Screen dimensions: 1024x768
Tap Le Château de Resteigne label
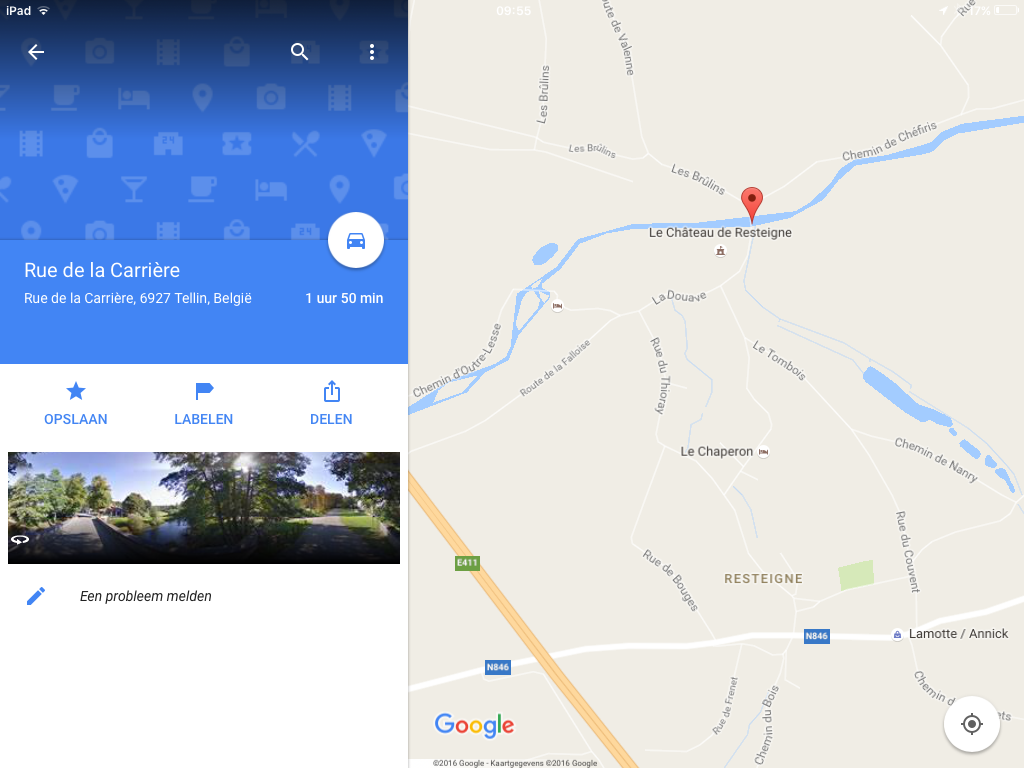click(x=720, y=232)
